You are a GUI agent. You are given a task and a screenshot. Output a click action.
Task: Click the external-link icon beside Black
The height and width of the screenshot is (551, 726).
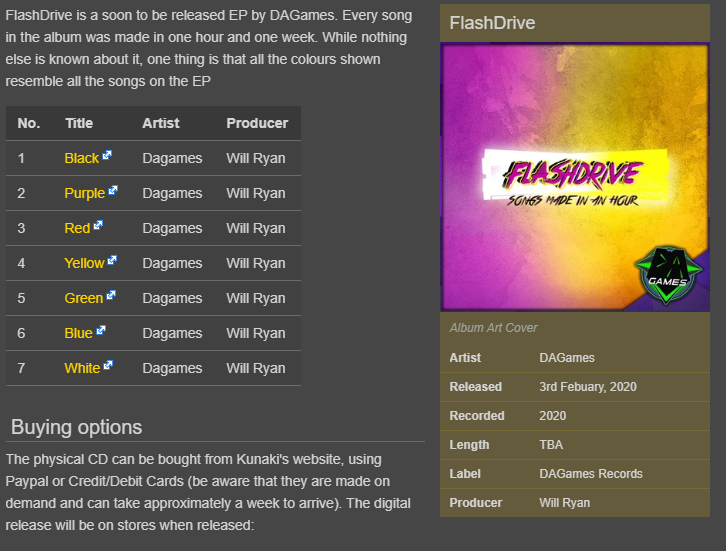107,155
